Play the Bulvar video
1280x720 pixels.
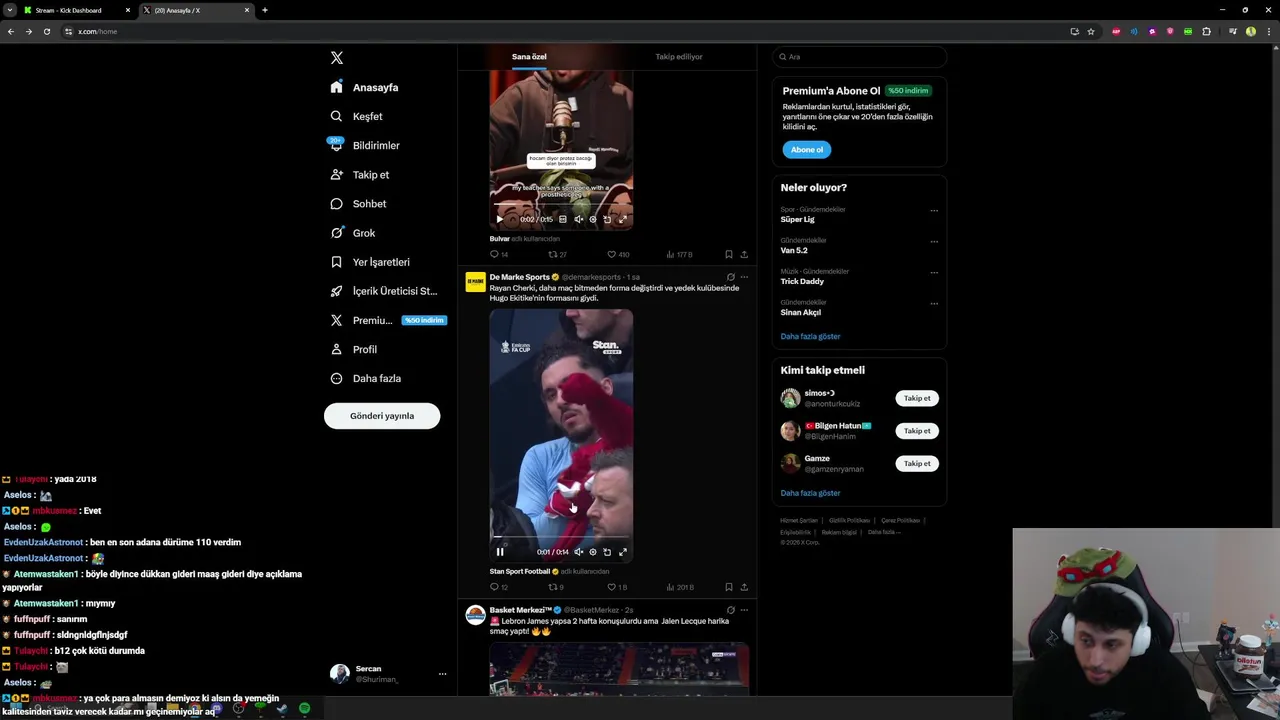click(x=500, y=219)
